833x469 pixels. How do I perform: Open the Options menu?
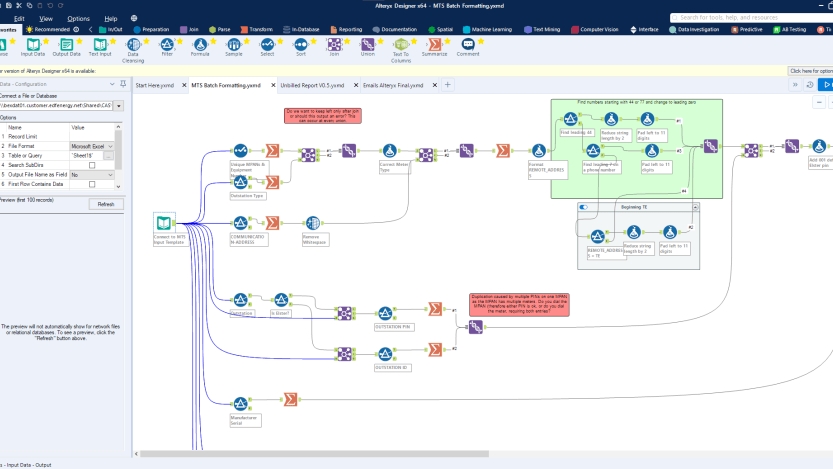tap(78, 18)
